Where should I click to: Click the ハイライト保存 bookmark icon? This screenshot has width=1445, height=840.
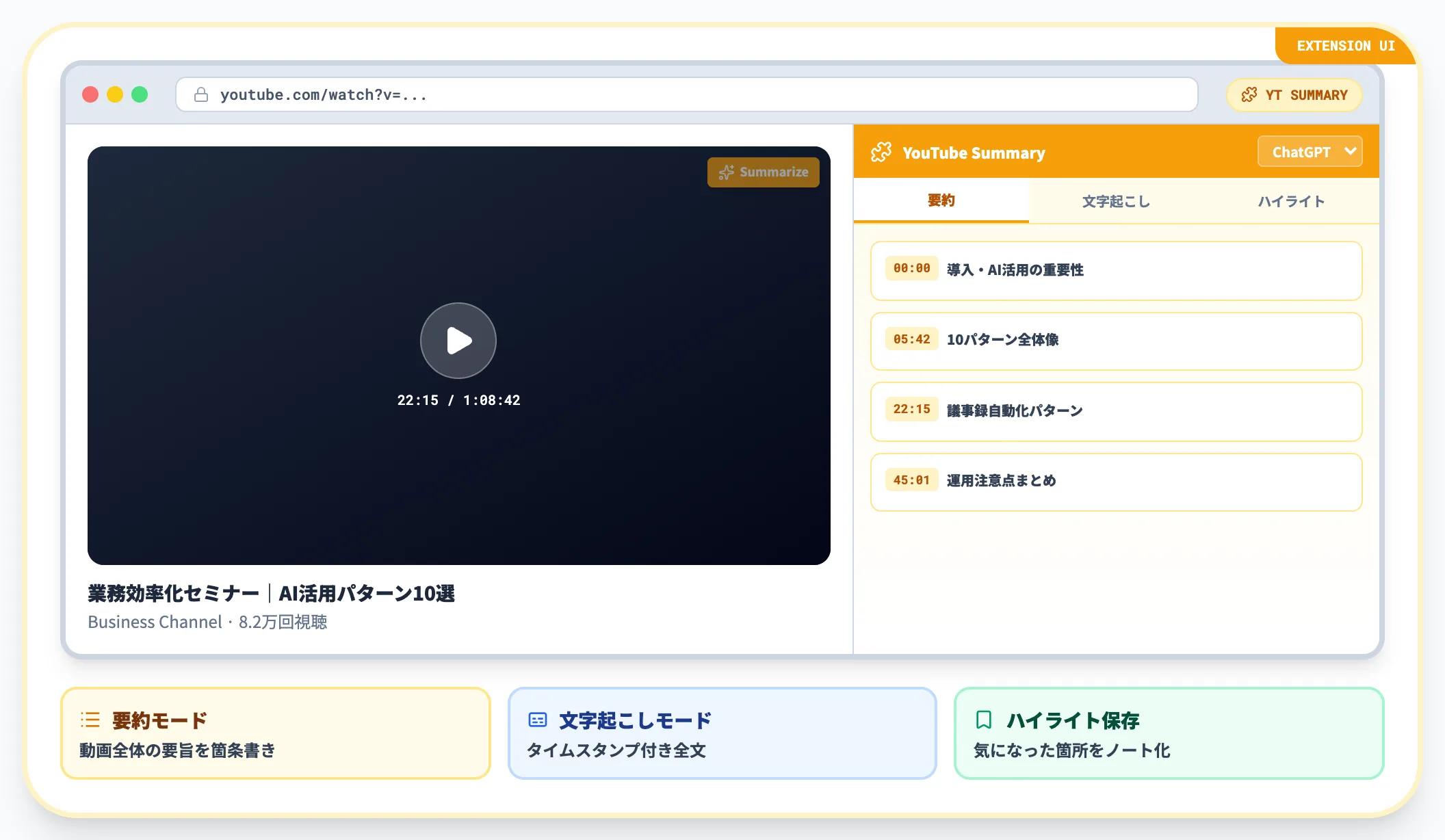pos(984,720)
